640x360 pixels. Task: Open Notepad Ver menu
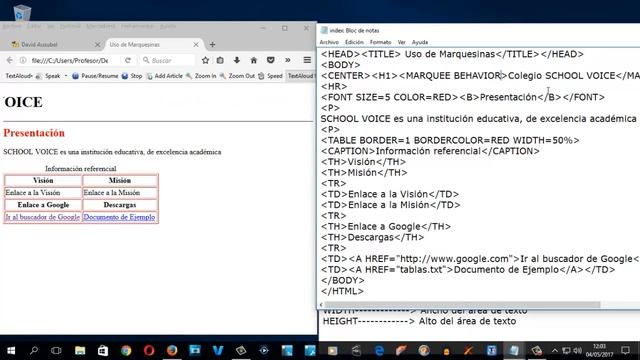tap(402, 42)
